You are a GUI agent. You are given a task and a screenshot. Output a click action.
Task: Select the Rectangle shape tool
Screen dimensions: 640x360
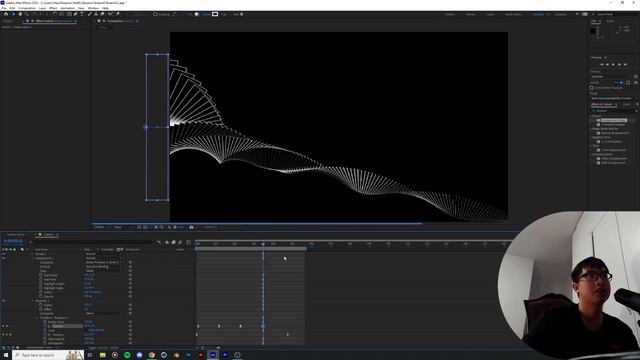[x=69, y=14]
